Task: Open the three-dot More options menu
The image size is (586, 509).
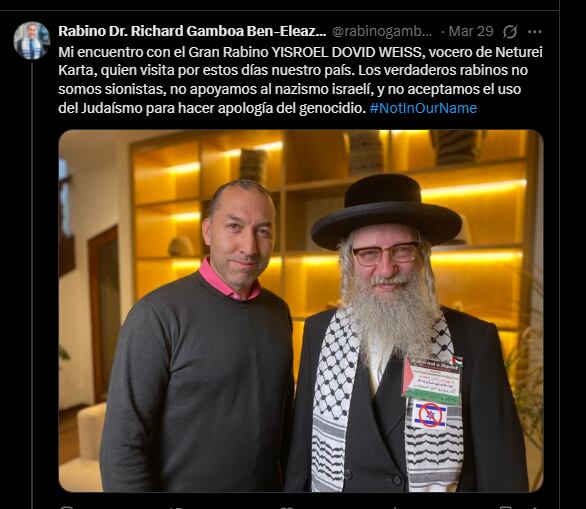Action: (535, 32)
